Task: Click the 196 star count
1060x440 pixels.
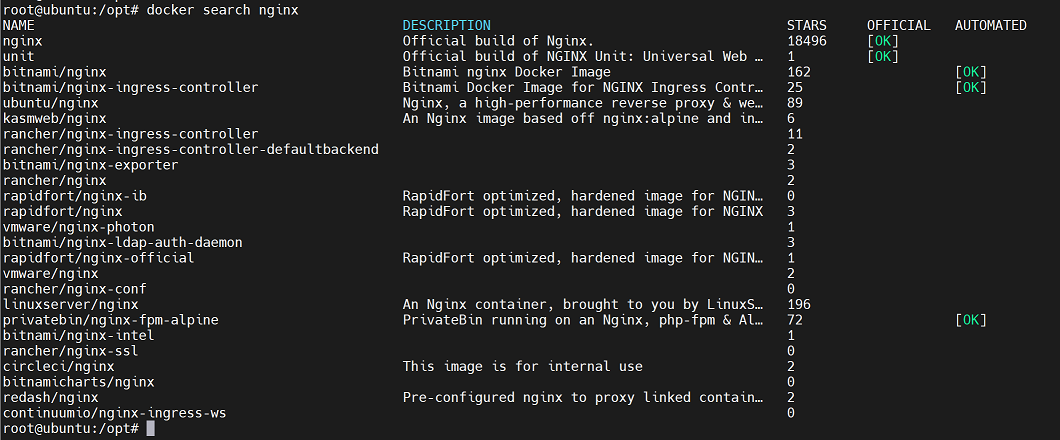Action: (799, 304)
